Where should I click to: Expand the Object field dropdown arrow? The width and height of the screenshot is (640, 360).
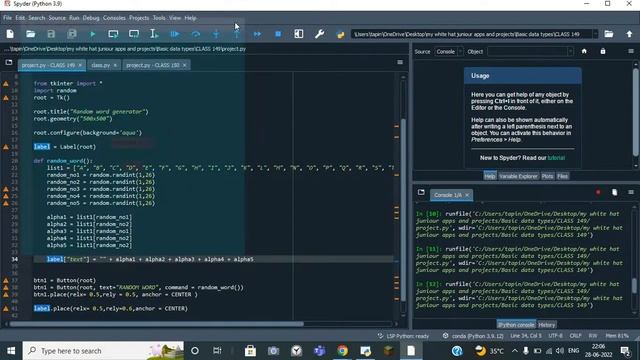click(x=570, y=51)
